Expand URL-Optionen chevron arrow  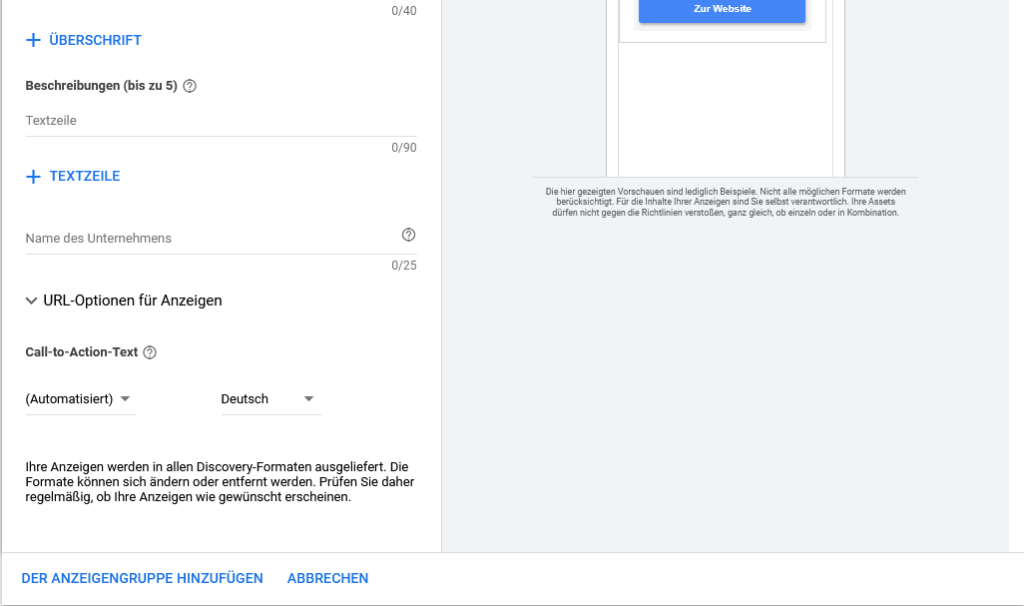click(31, 300)
